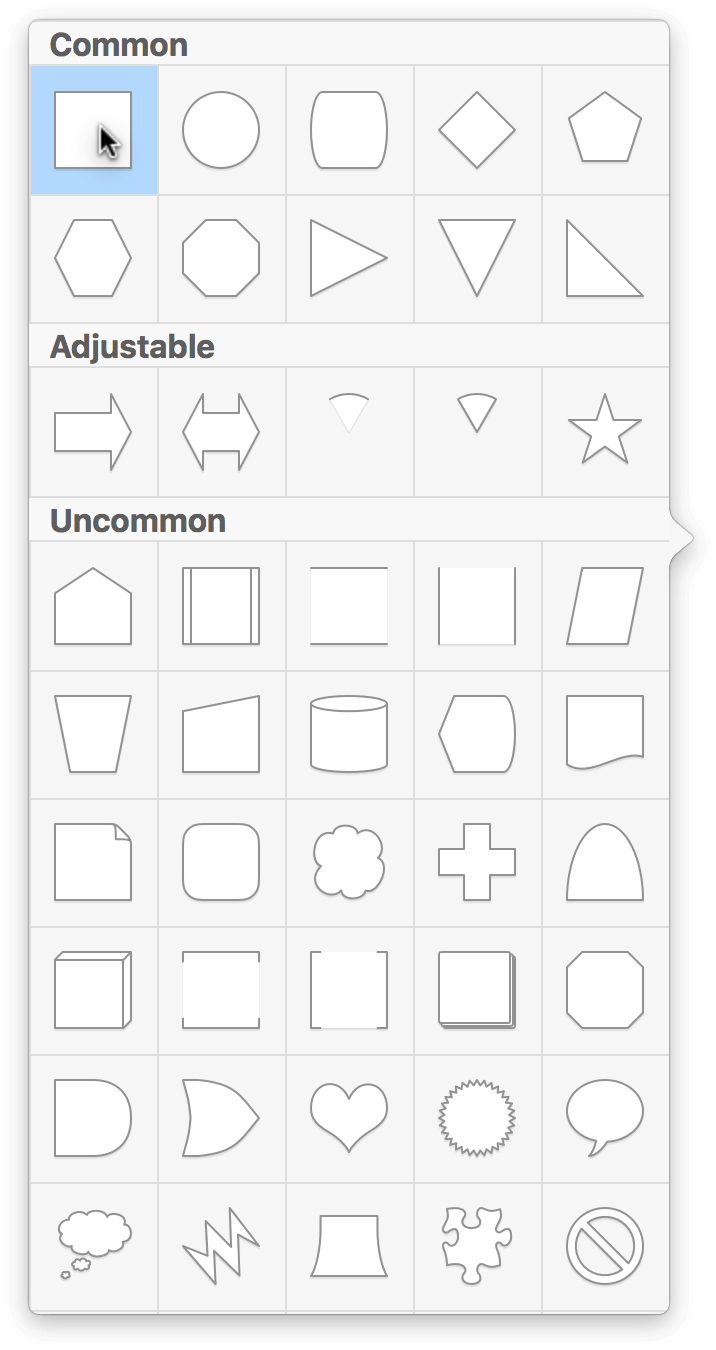
Task: Select the hexagon shape
Action: pyautogui.click(x=93, y=257)
